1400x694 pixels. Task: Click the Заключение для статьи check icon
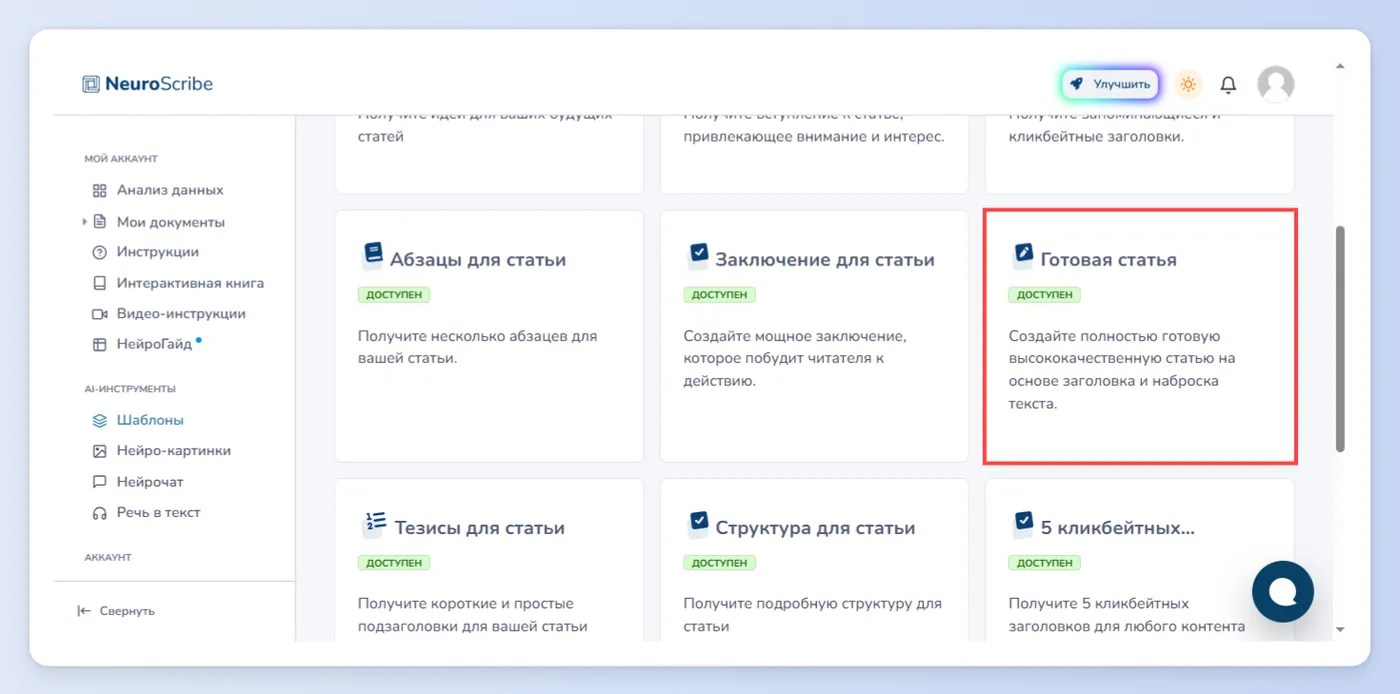(x=698, y=255)
